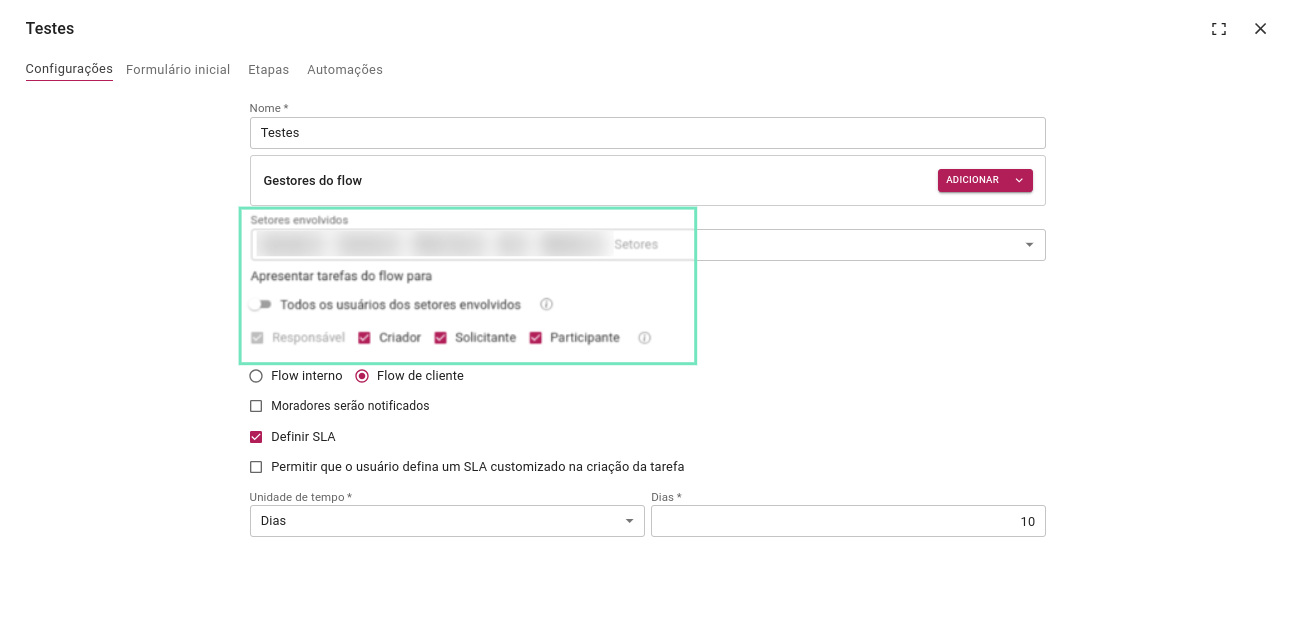
Task: Go to the Etapas tab
Action: (268, 70)
